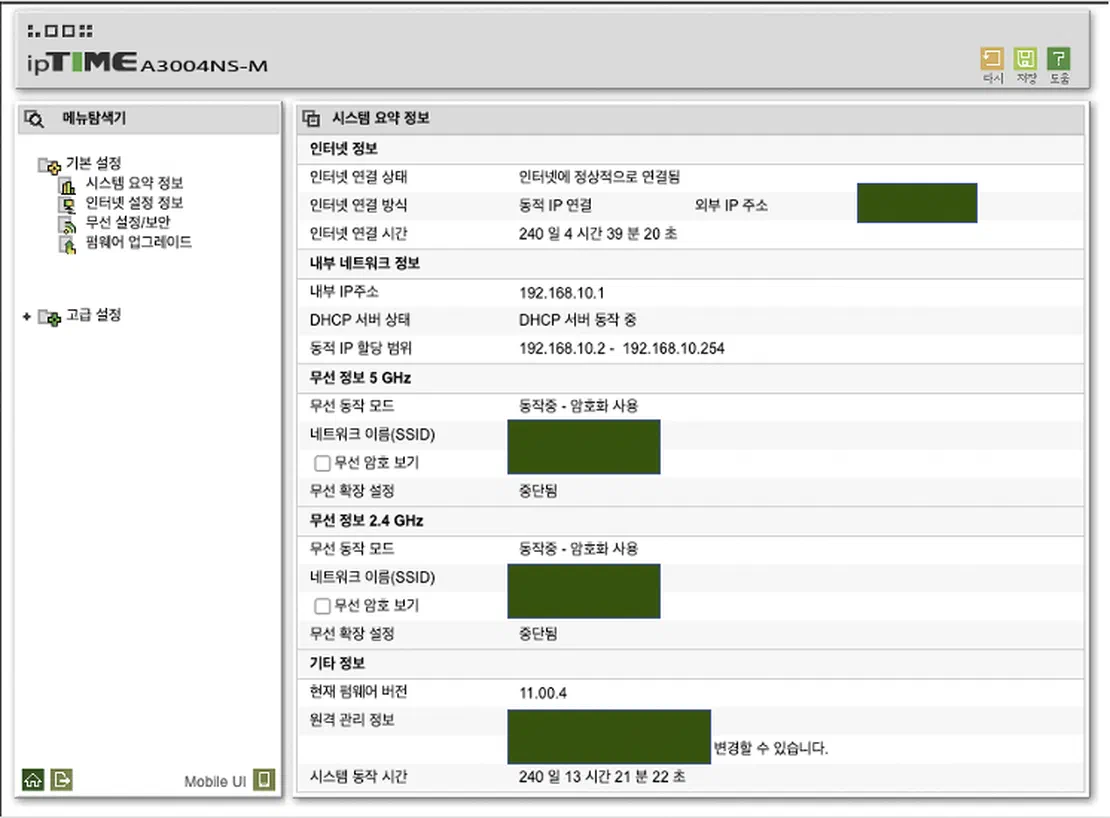Log out using the exit arrow icon
The height and width of the screenshot is (818, 1110).
(x=62, y=780)
